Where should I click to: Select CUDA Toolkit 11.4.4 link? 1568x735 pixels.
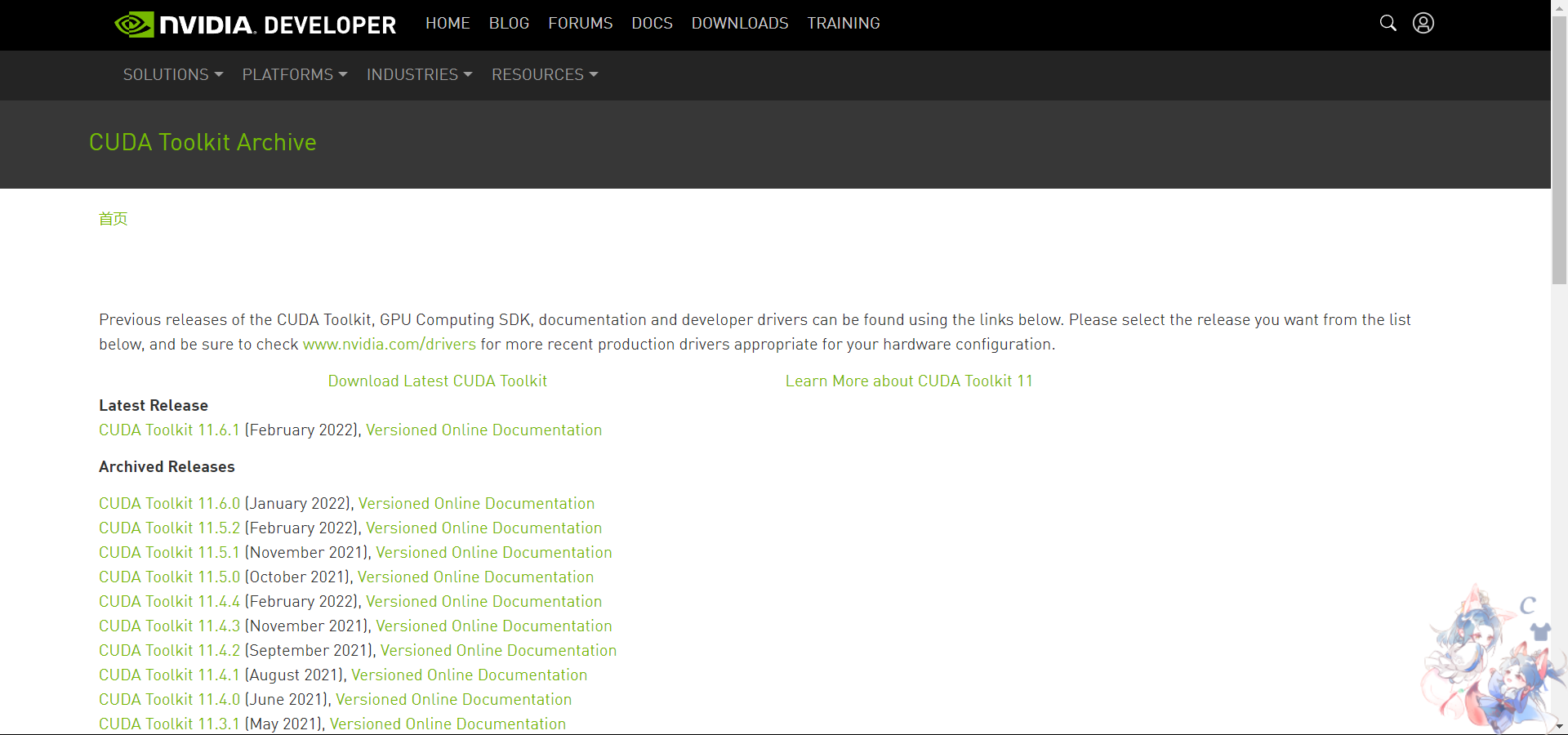[x=170, y=601]
